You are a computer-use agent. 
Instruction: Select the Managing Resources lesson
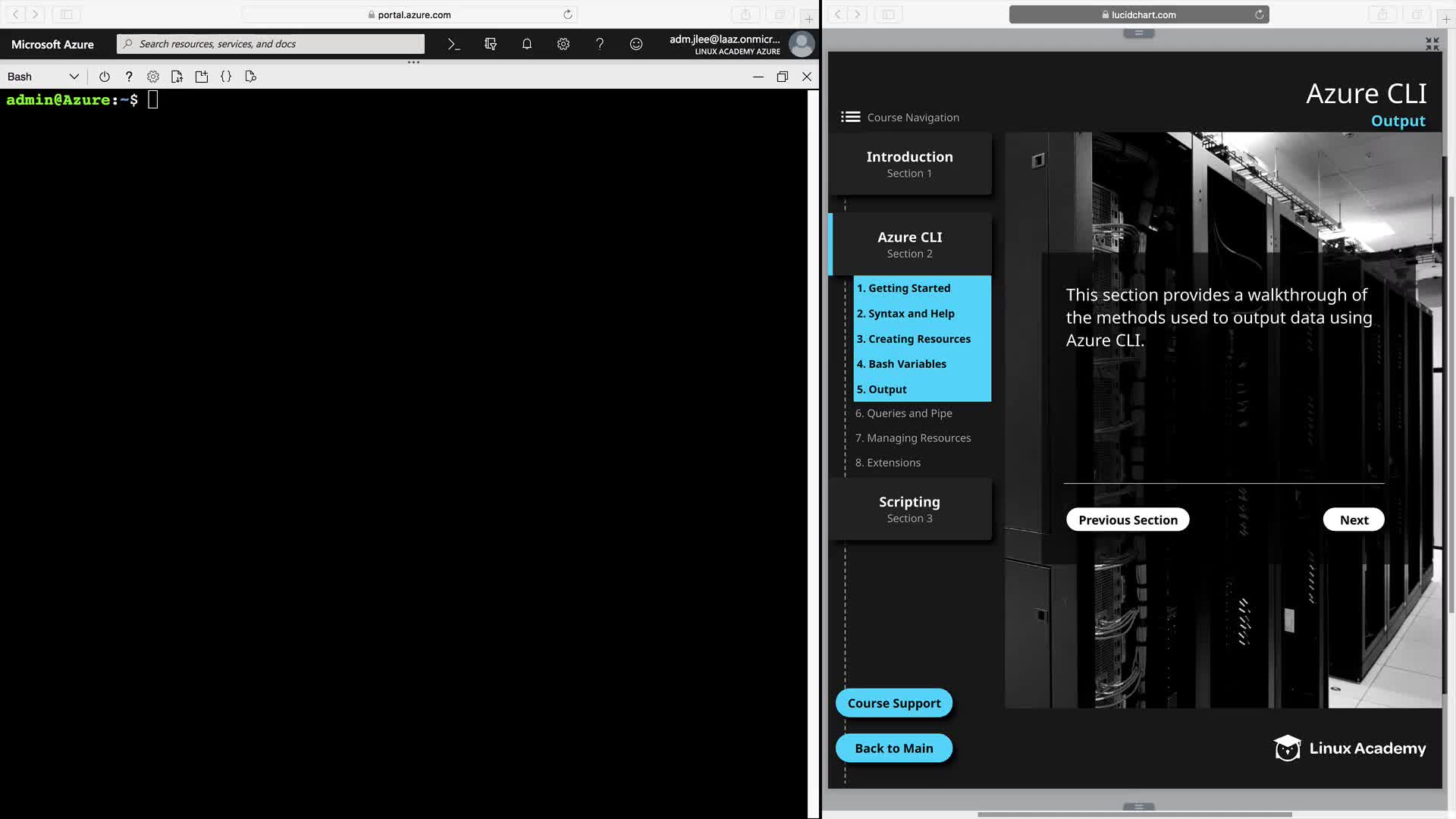(912, 438)
